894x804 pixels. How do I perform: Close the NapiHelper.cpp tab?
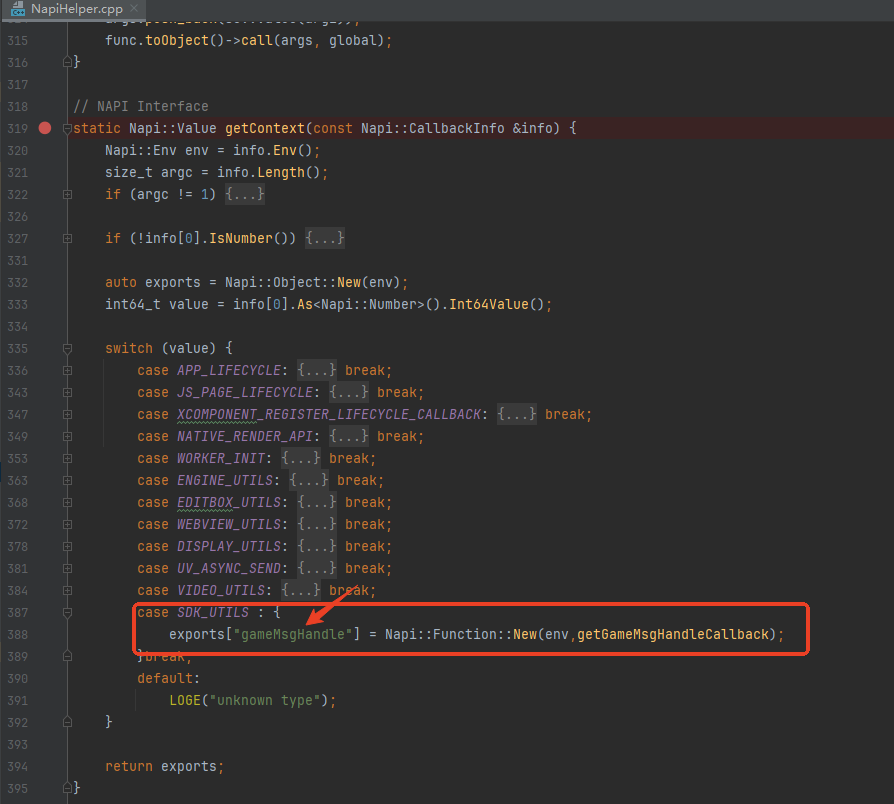(x=134, y=9)
